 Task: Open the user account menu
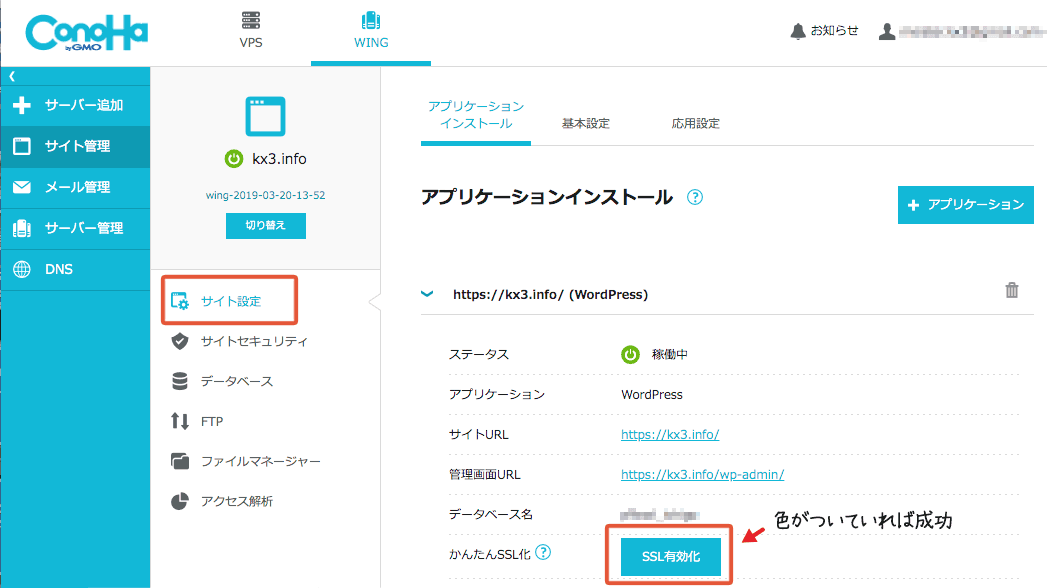coord(961,31)
